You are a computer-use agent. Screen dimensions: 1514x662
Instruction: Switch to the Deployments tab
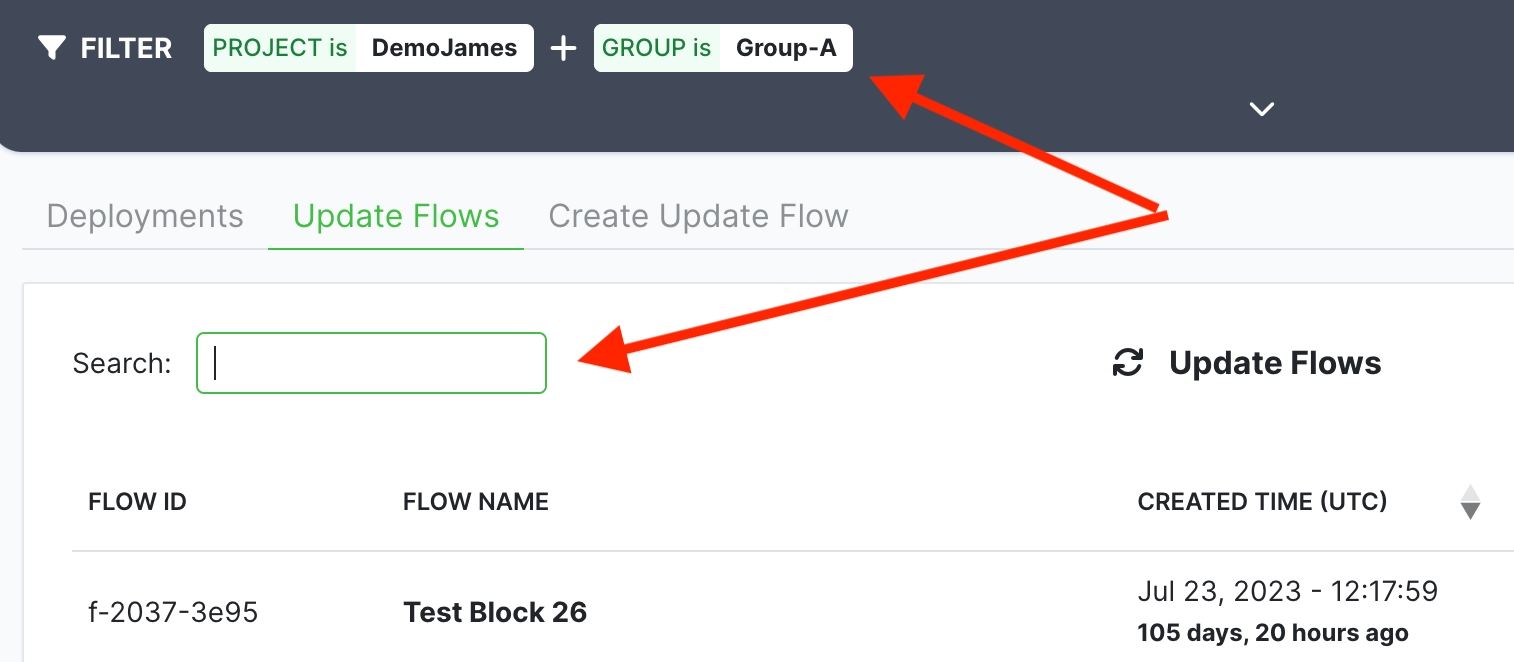pyautogui.click(x=145, y=216)
